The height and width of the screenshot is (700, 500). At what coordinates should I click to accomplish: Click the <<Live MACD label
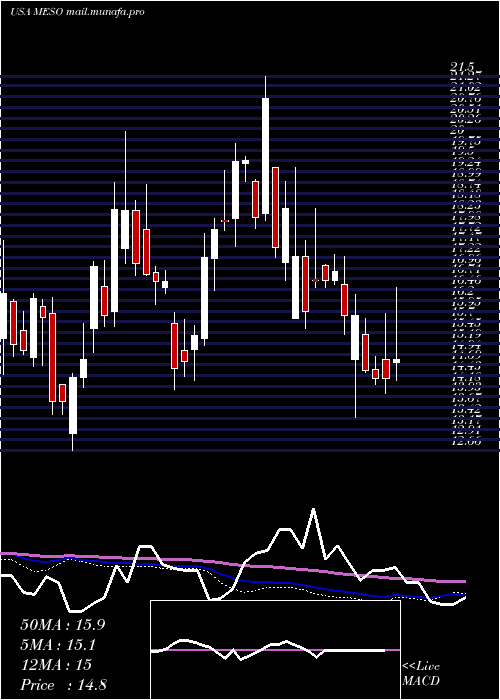pyautogui.click(x=421, y=674)
